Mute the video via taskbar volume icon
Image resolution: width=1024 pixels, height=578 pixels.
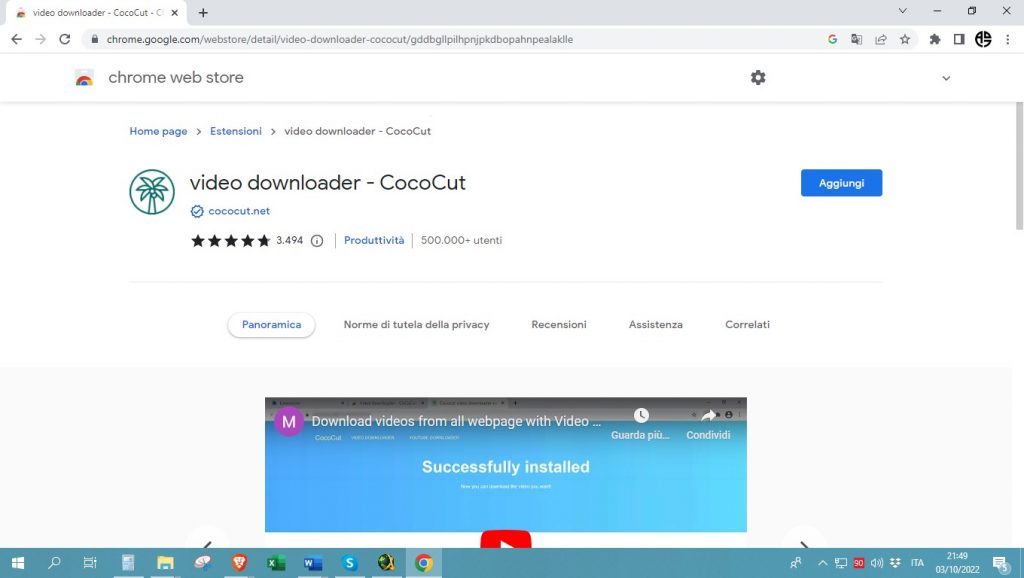(877, 562)
